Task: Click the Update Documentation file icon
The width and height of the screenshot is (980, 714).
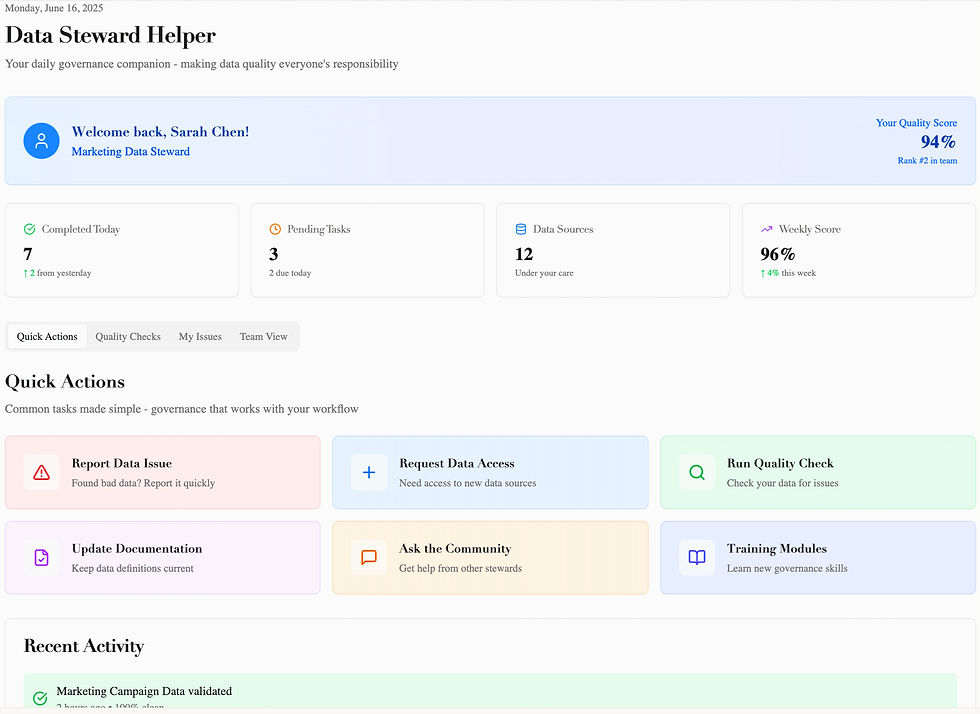Action: click(x=41, y=557)
